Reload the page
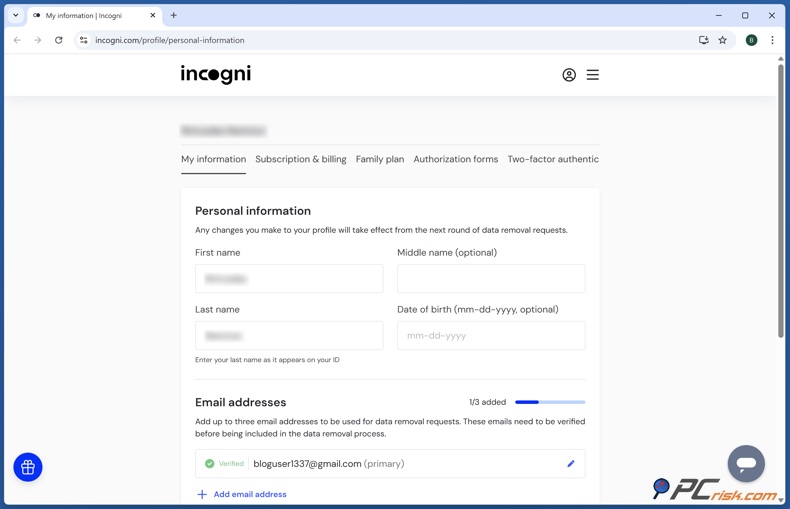The height and width of the screenshot is (509, 790). click(59, 41)
